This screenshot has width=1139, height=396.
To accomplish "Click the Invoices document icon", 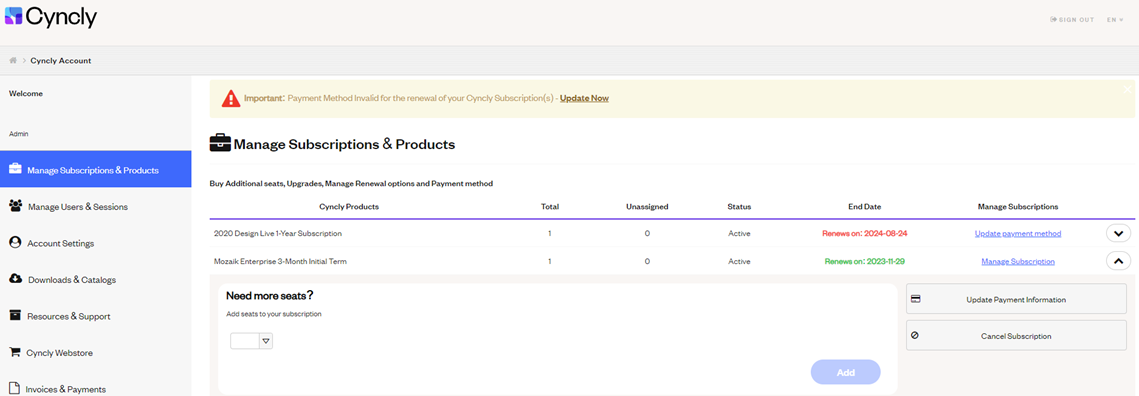I will [14, 388].
